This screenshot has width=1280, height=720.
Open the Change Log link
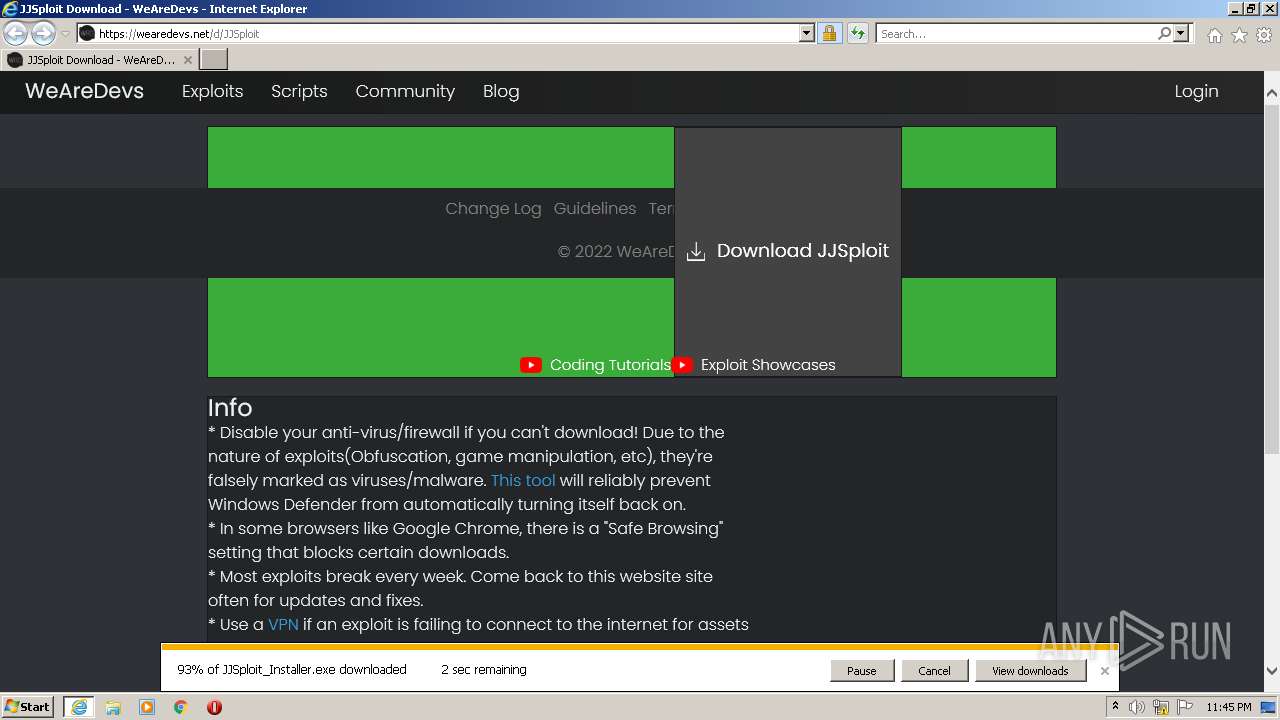click(x=493, y=208)
